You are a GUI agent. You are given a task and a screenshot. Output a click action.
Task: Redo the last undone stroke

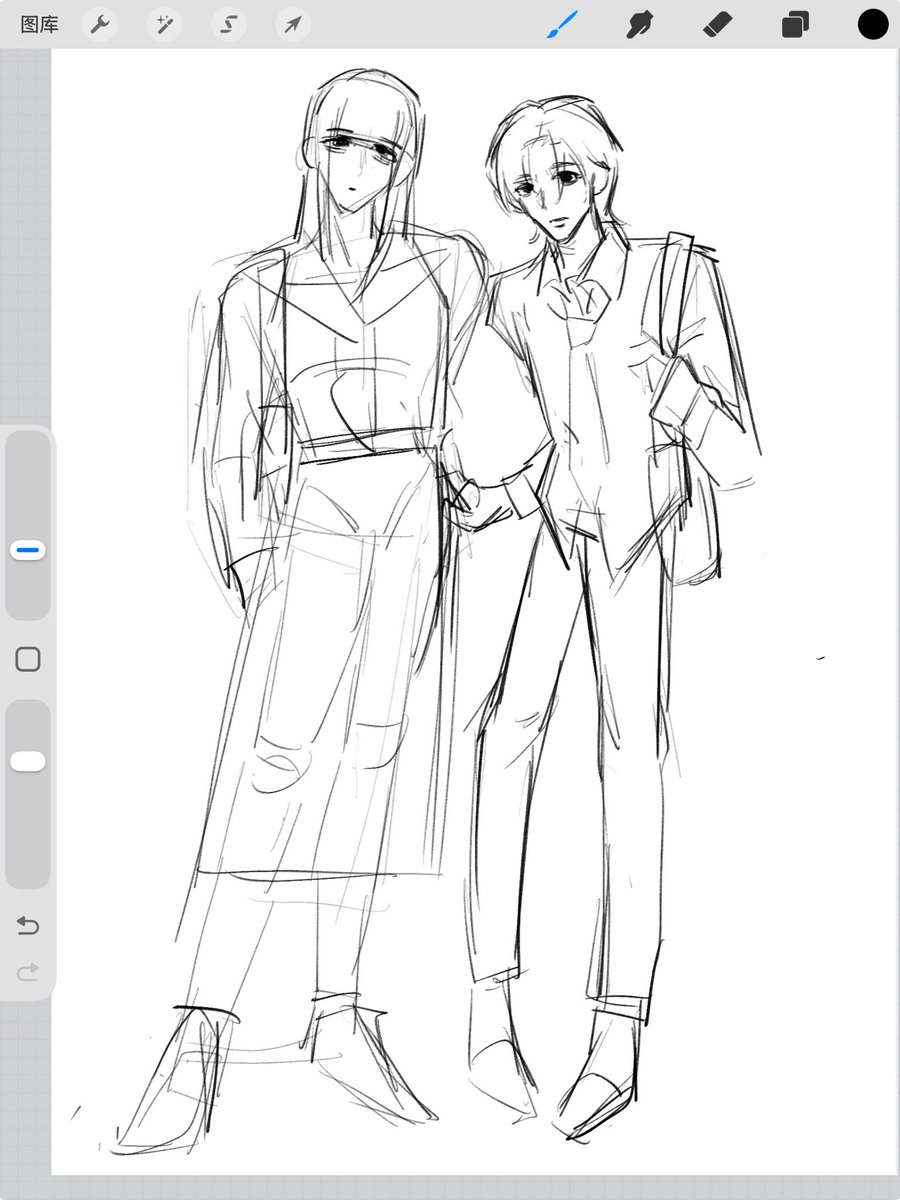point(28,971)
